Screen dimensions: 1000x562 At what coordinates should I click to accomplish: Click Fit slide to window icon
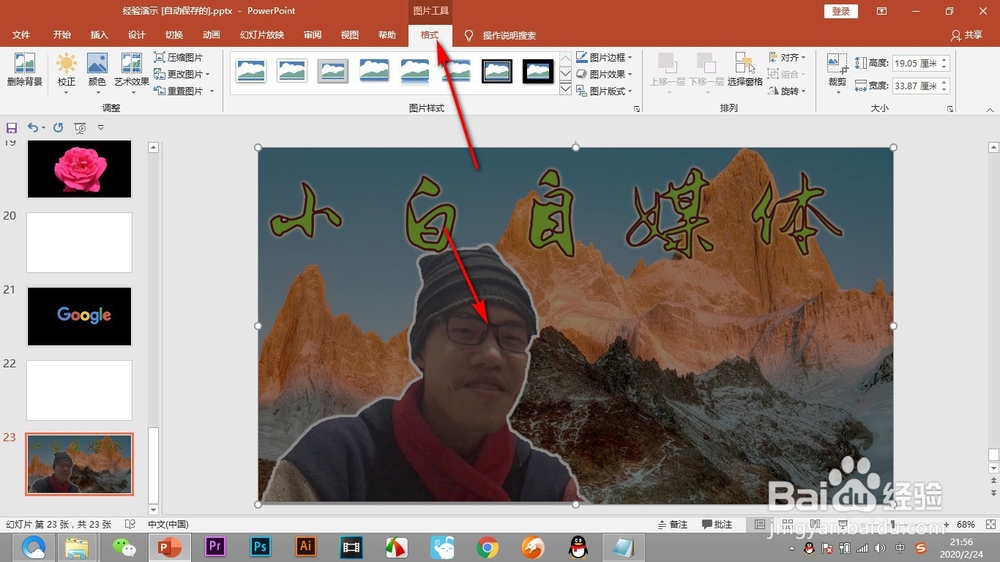pos(990,524)
